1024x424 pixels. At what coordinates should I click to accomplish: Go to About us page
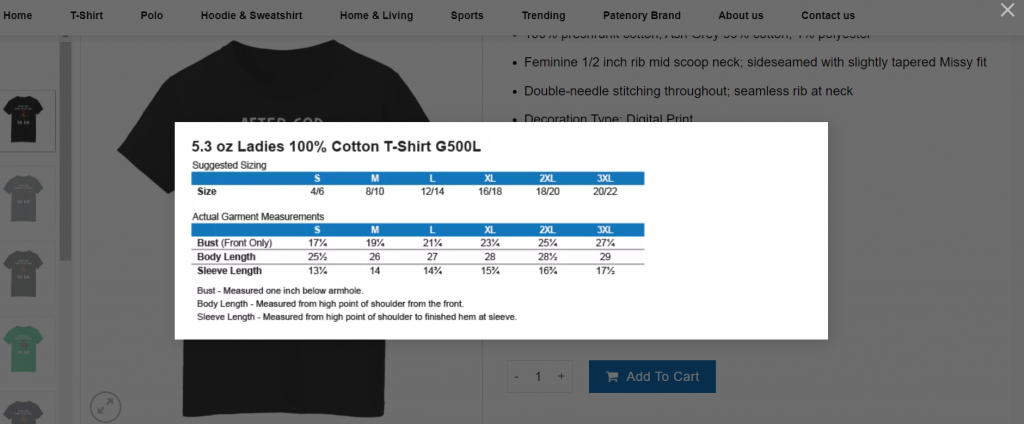[741, 16]
